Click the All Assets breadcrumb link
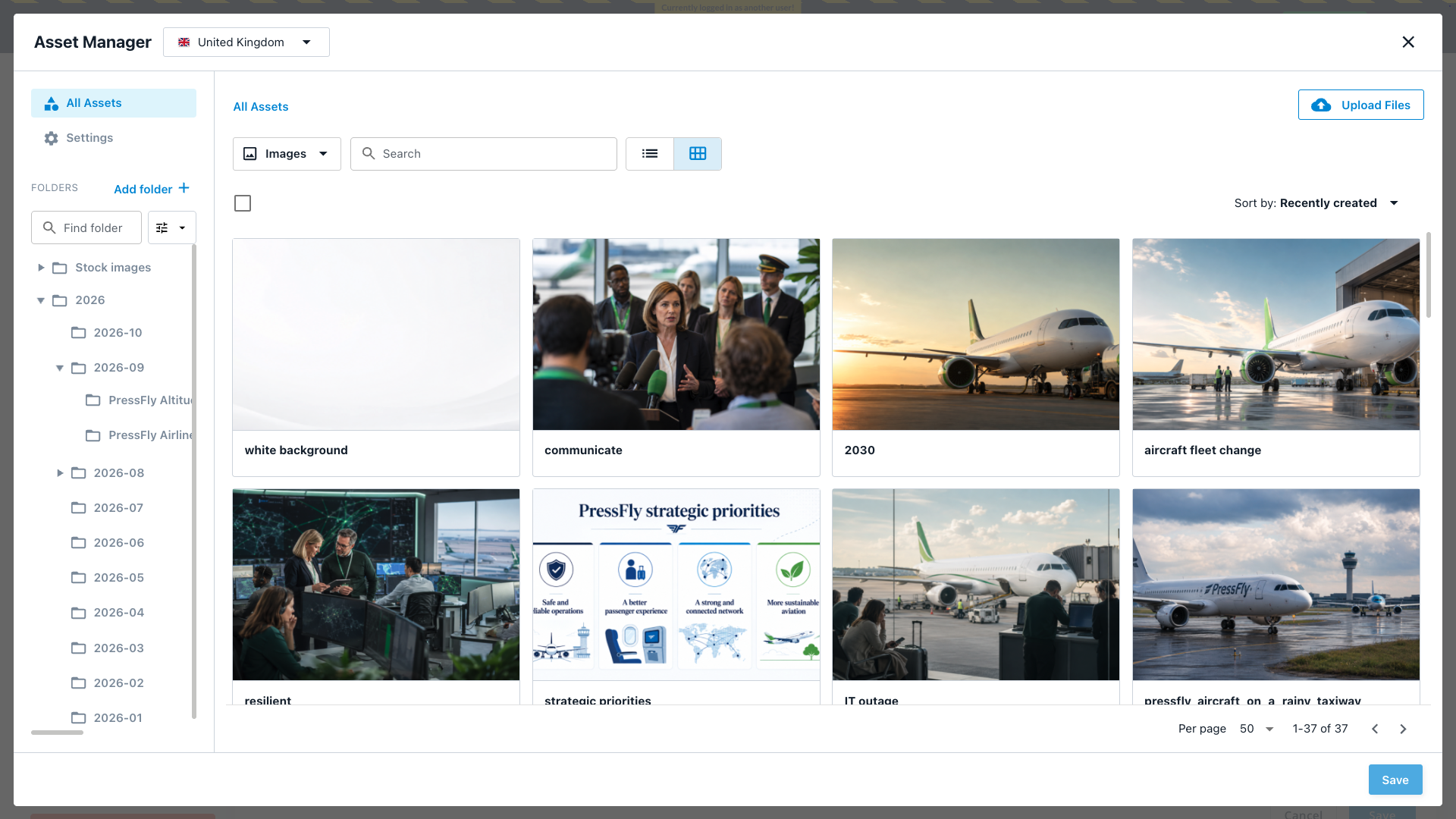This screenshot has width=1456, height=819. pos(261,107)
